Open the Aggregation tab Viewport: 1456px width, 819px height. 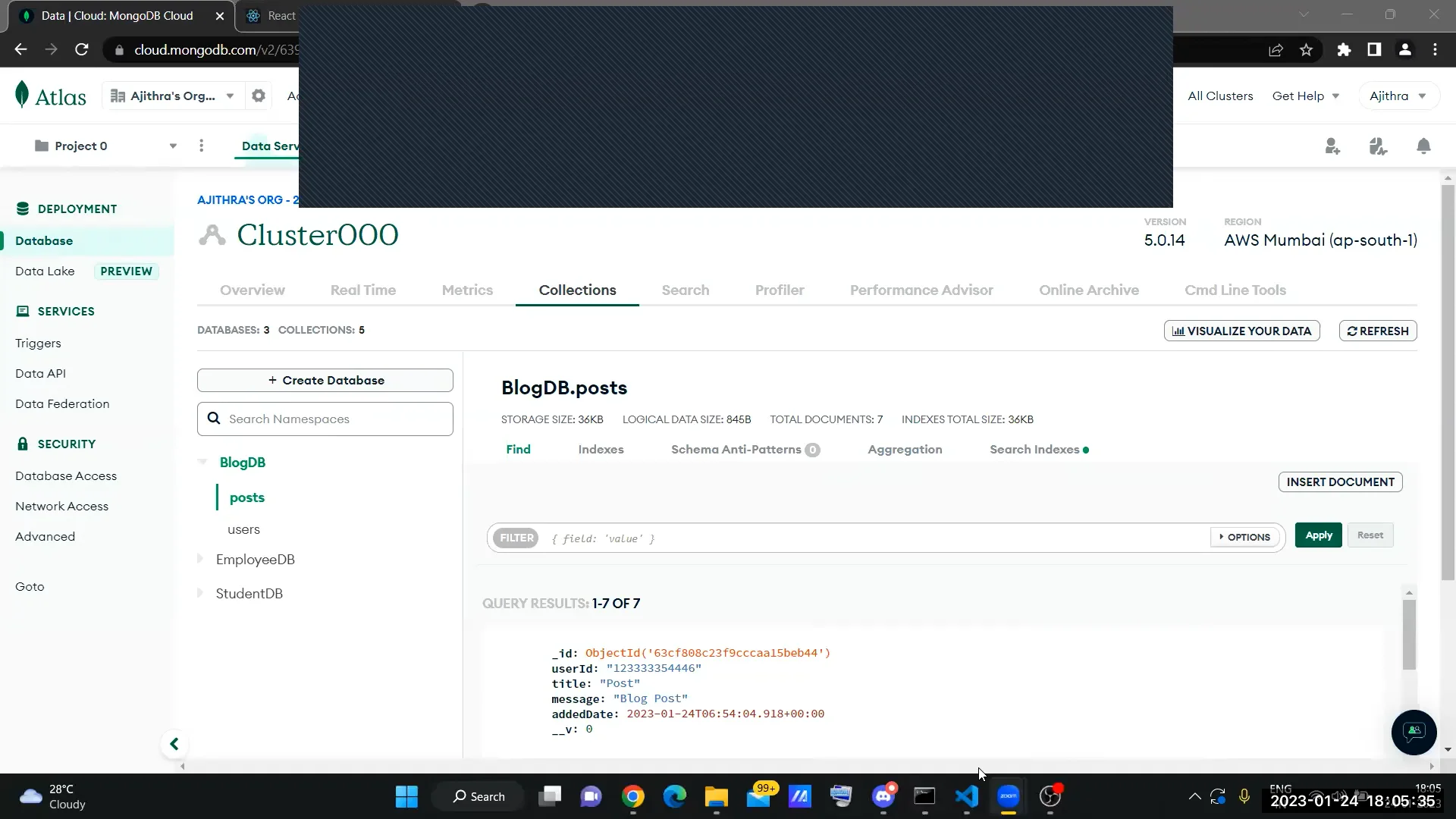pos(905,449)
